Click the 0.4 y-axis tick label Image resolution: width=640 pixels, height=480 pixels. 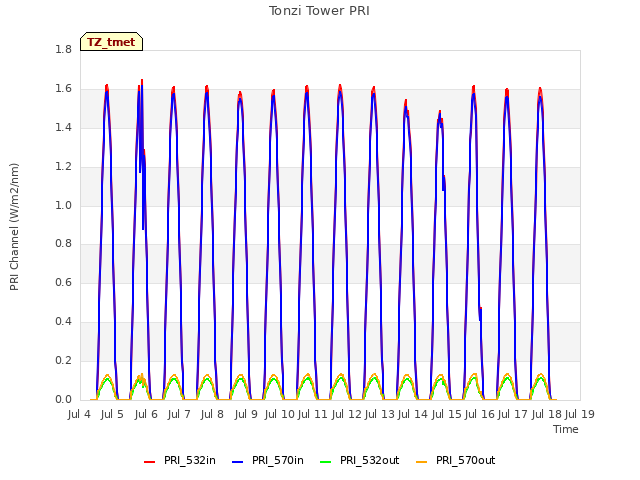coord(63,322)
